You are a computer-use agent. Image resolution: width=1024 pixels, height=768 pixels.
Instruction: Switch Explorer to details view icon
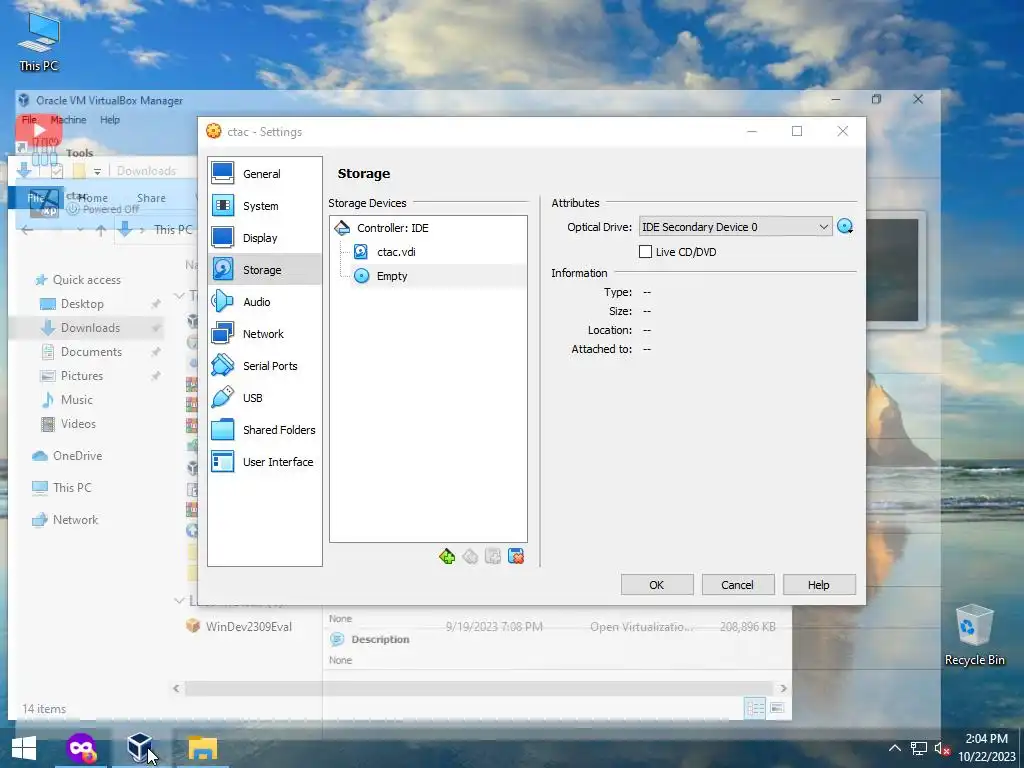(x=756, y=709)
